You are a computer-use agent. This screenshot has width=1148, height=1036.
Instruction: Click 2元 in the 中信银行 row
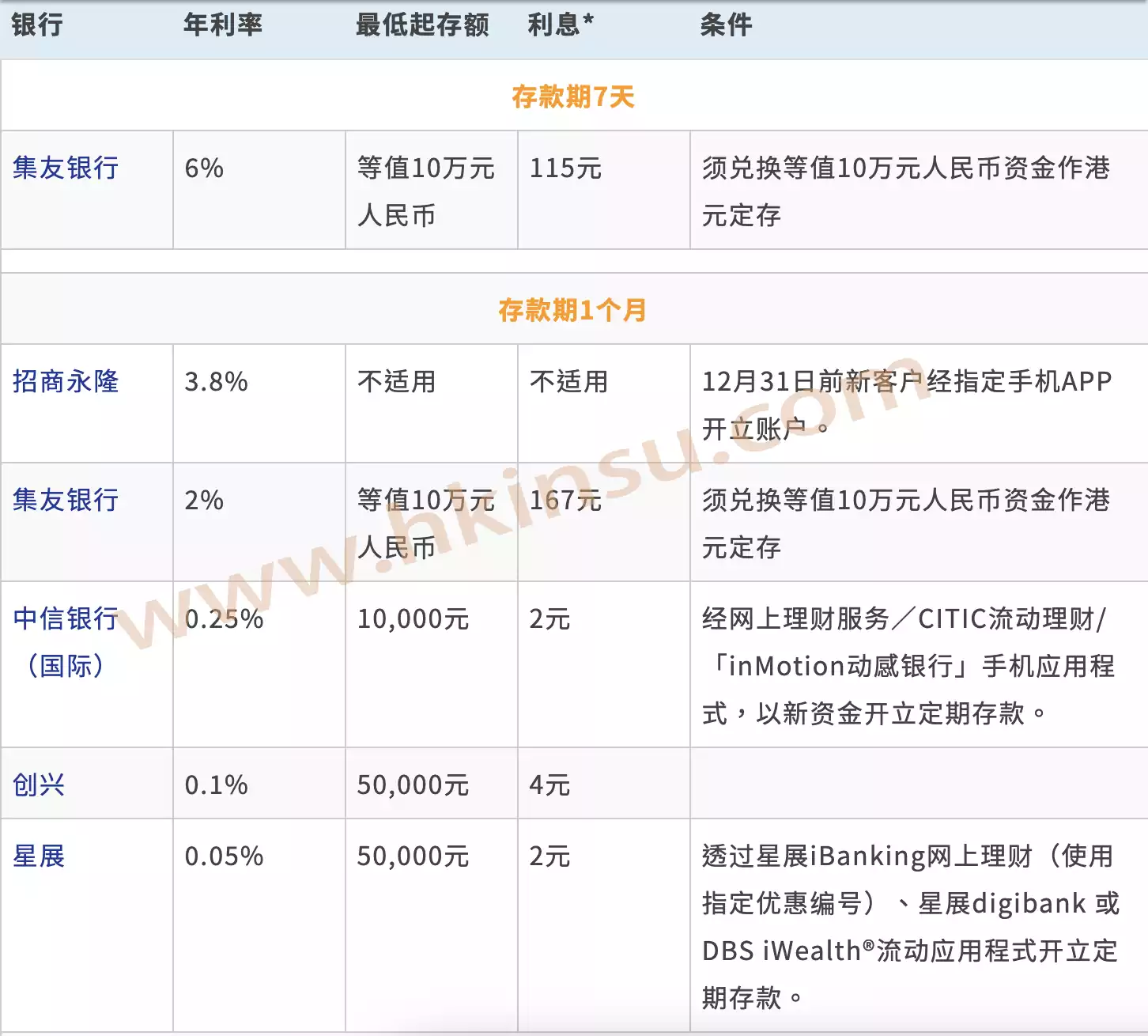[549, 618]
